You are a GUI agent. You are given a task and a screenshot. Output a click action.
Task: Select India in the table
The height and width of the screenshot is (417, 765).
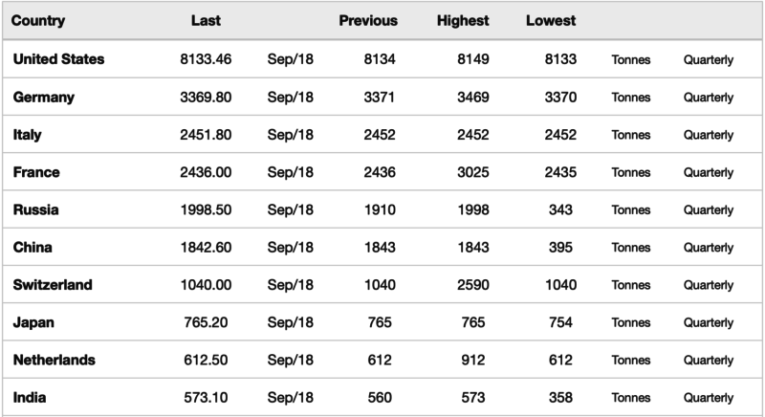point(29,398)
